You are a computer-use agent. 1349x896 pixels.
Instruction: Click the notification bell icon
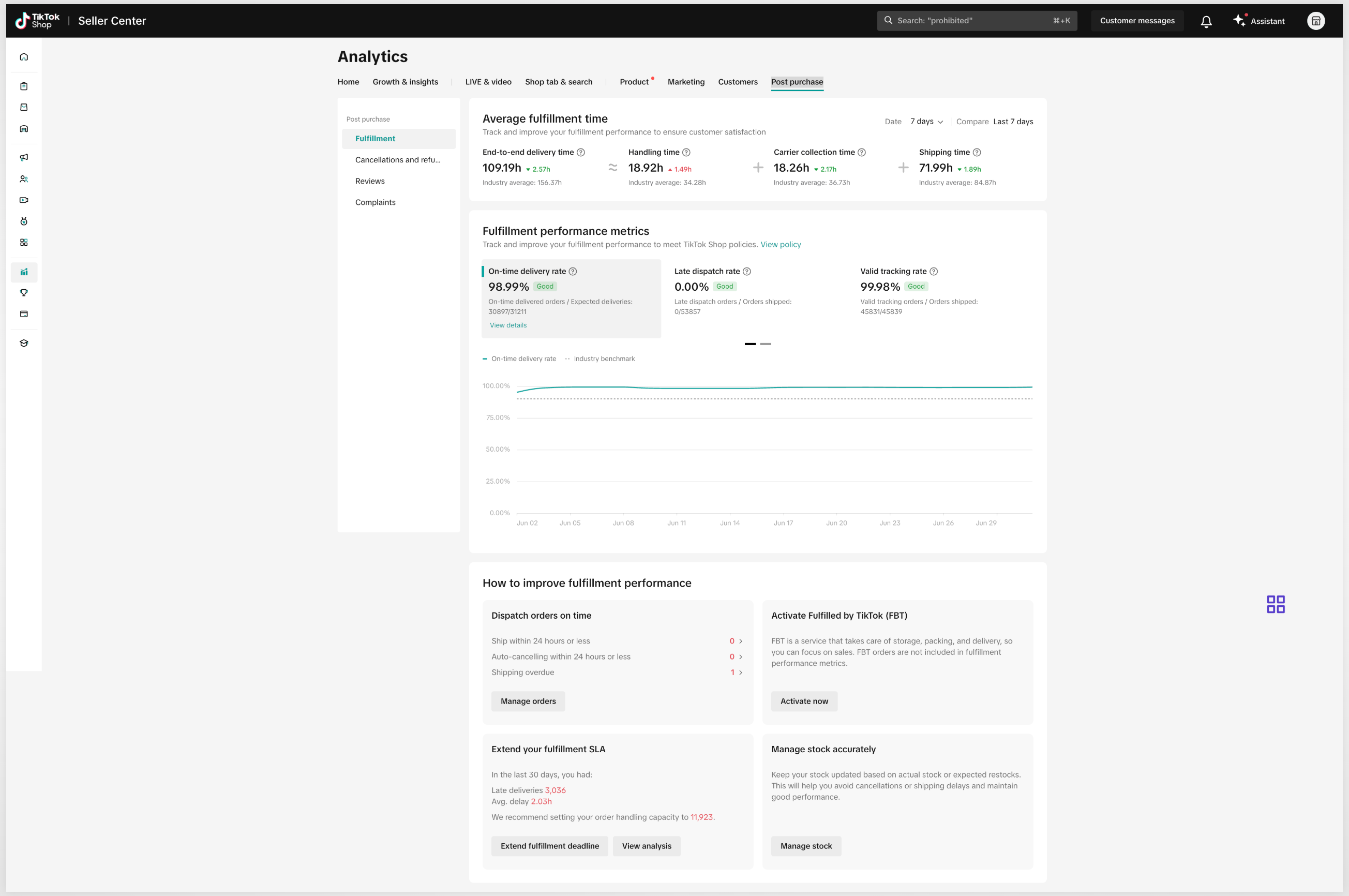pyautogui.click(x=1206, y=21)
